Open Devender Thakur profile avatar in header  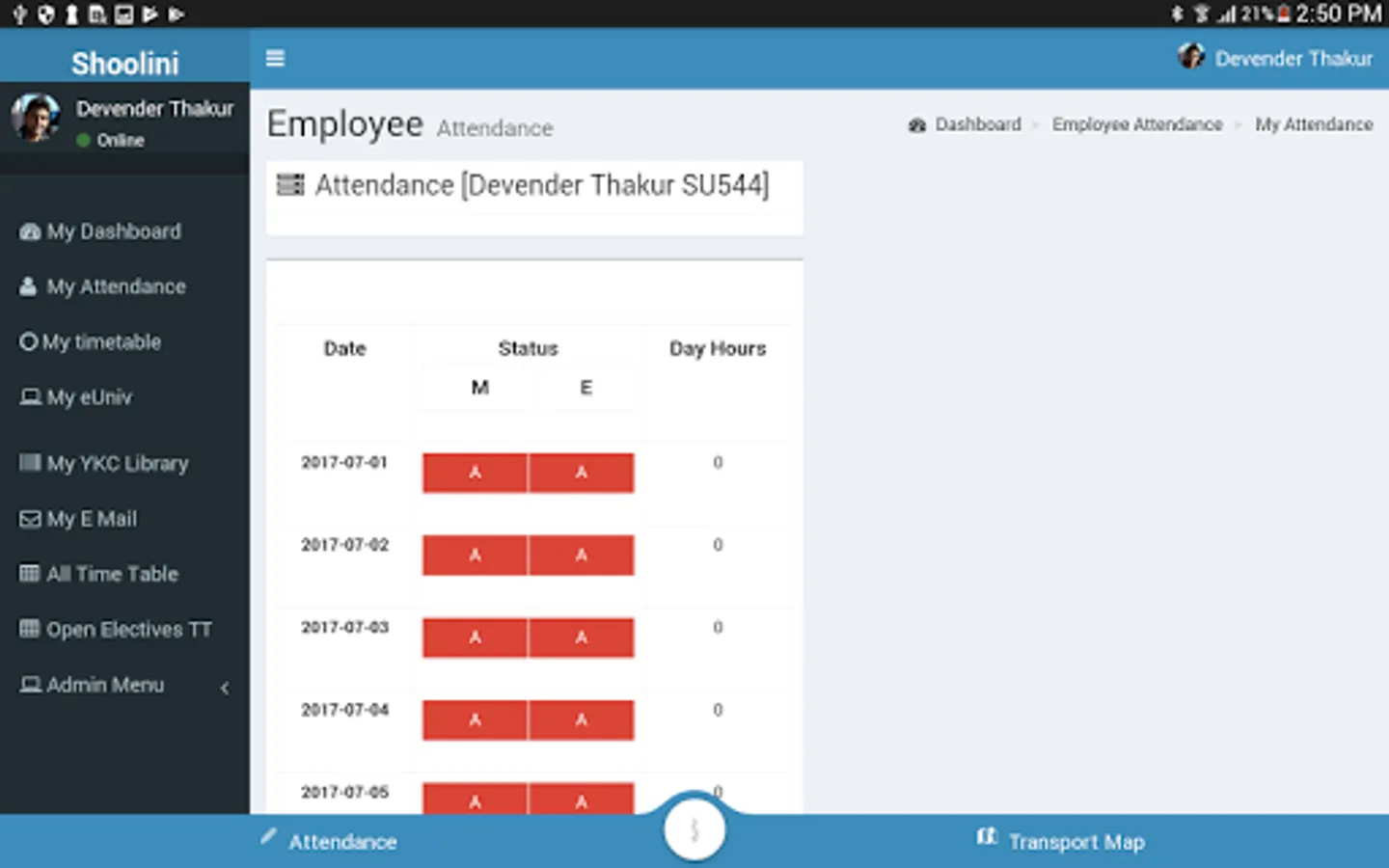pyautogui.click(x=1191, y=57)
